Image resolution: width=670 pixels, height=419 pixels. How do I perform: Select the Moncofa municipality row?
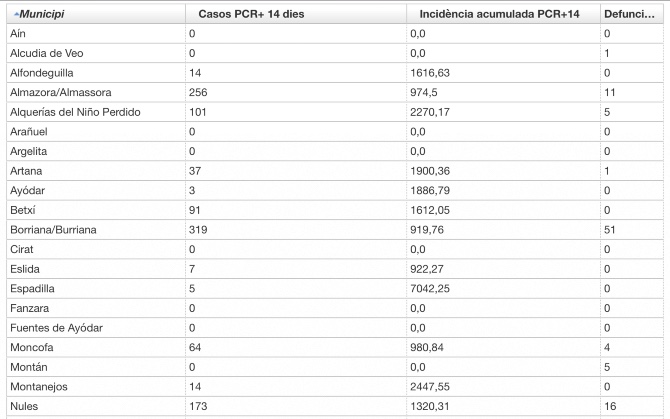33,346
